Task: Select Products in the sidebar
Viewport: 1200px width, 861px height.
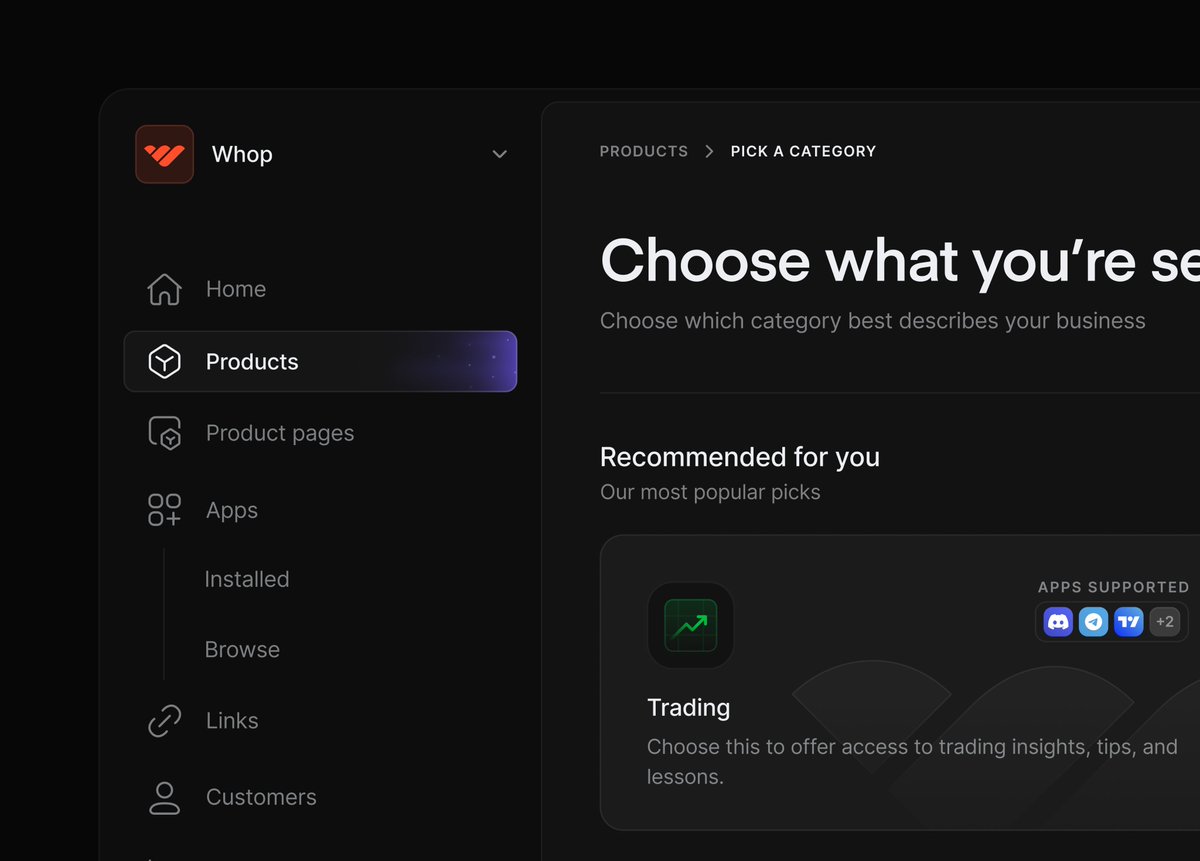Action: (320, 361)
